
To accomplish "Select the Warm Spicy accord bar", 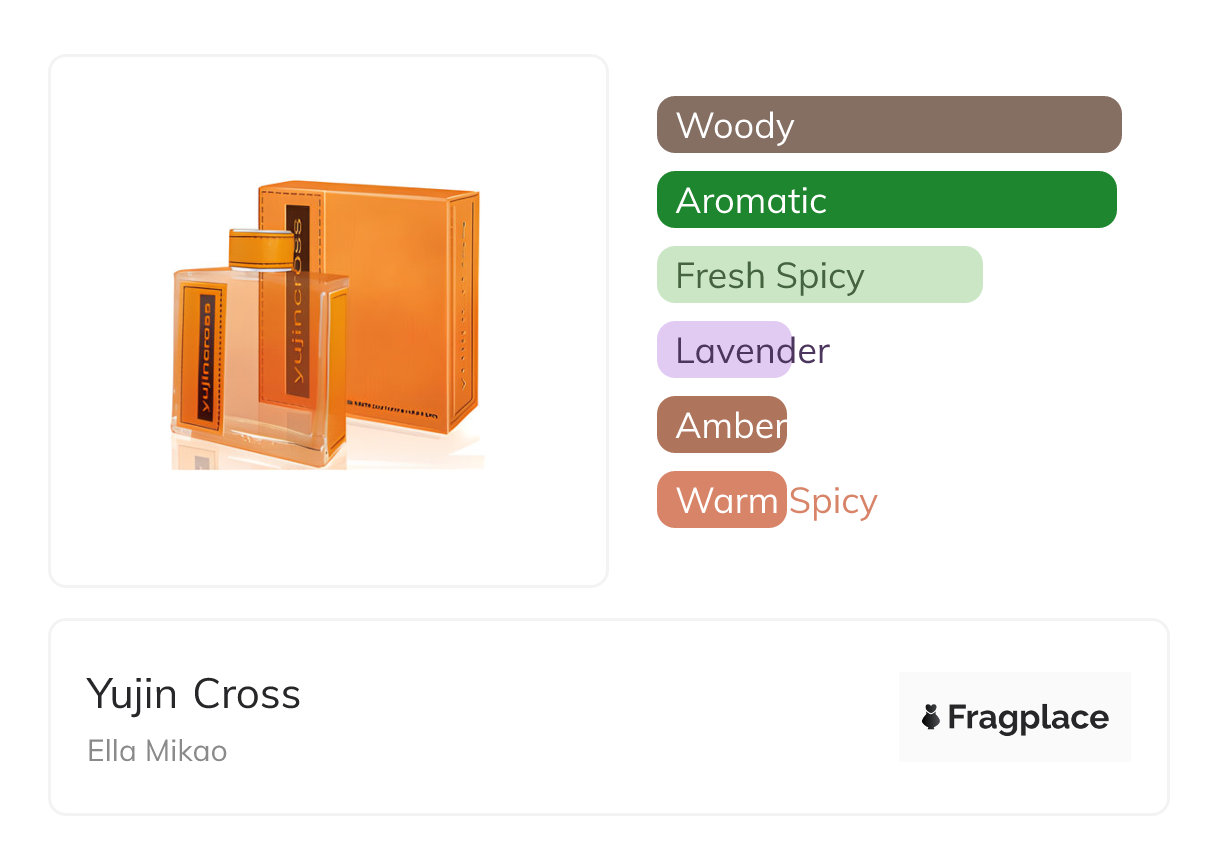I will point(721,500).
